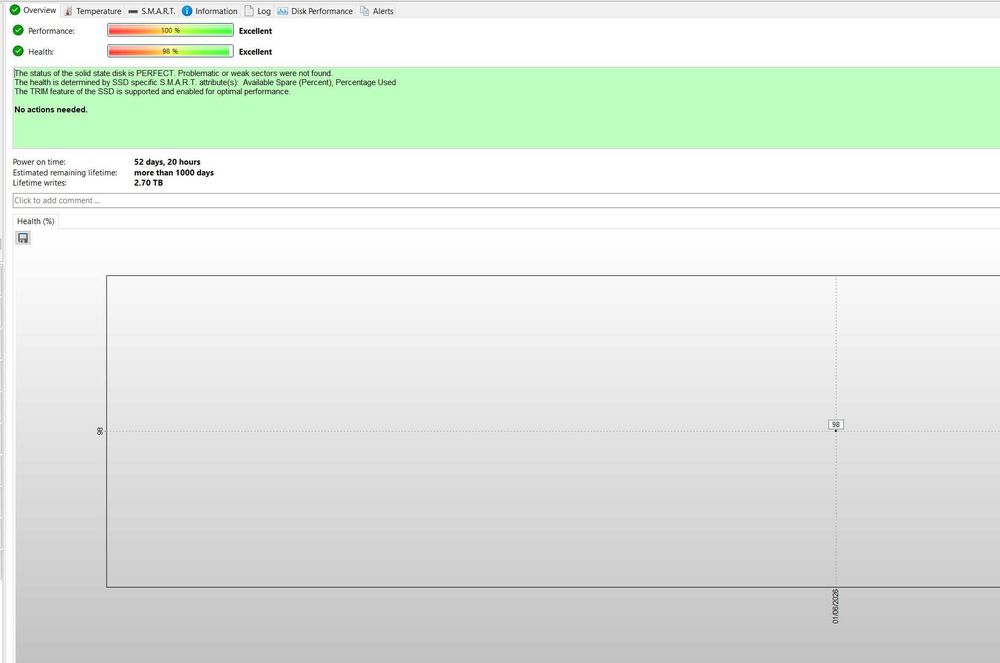Click the 'Estimated remaining lifetime:' label
This screenshot has width=1000, height=663.
coord(65,173)
